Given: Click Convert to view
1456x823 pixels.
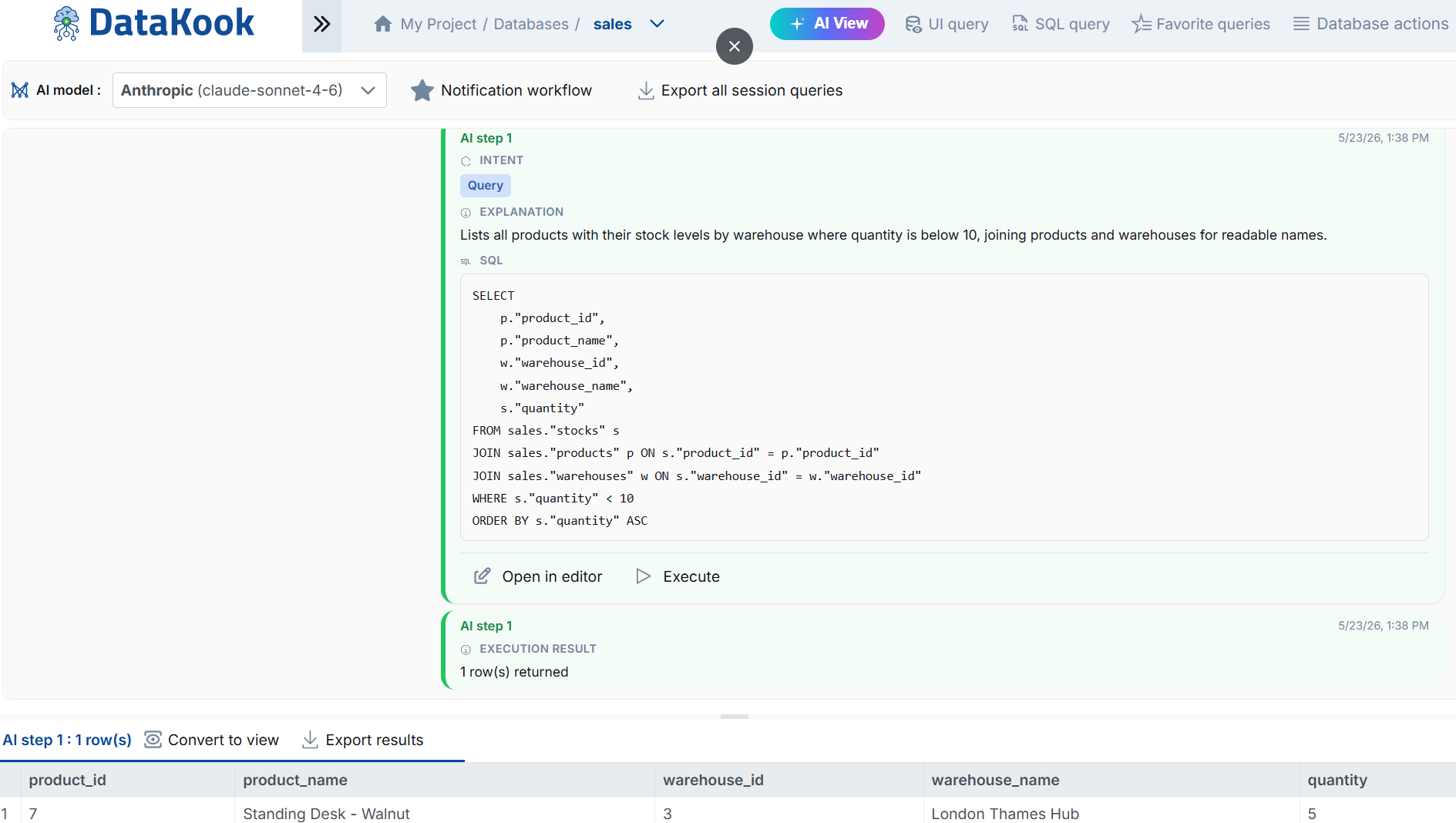Looking at the screenshot, I should coord(212,740).
